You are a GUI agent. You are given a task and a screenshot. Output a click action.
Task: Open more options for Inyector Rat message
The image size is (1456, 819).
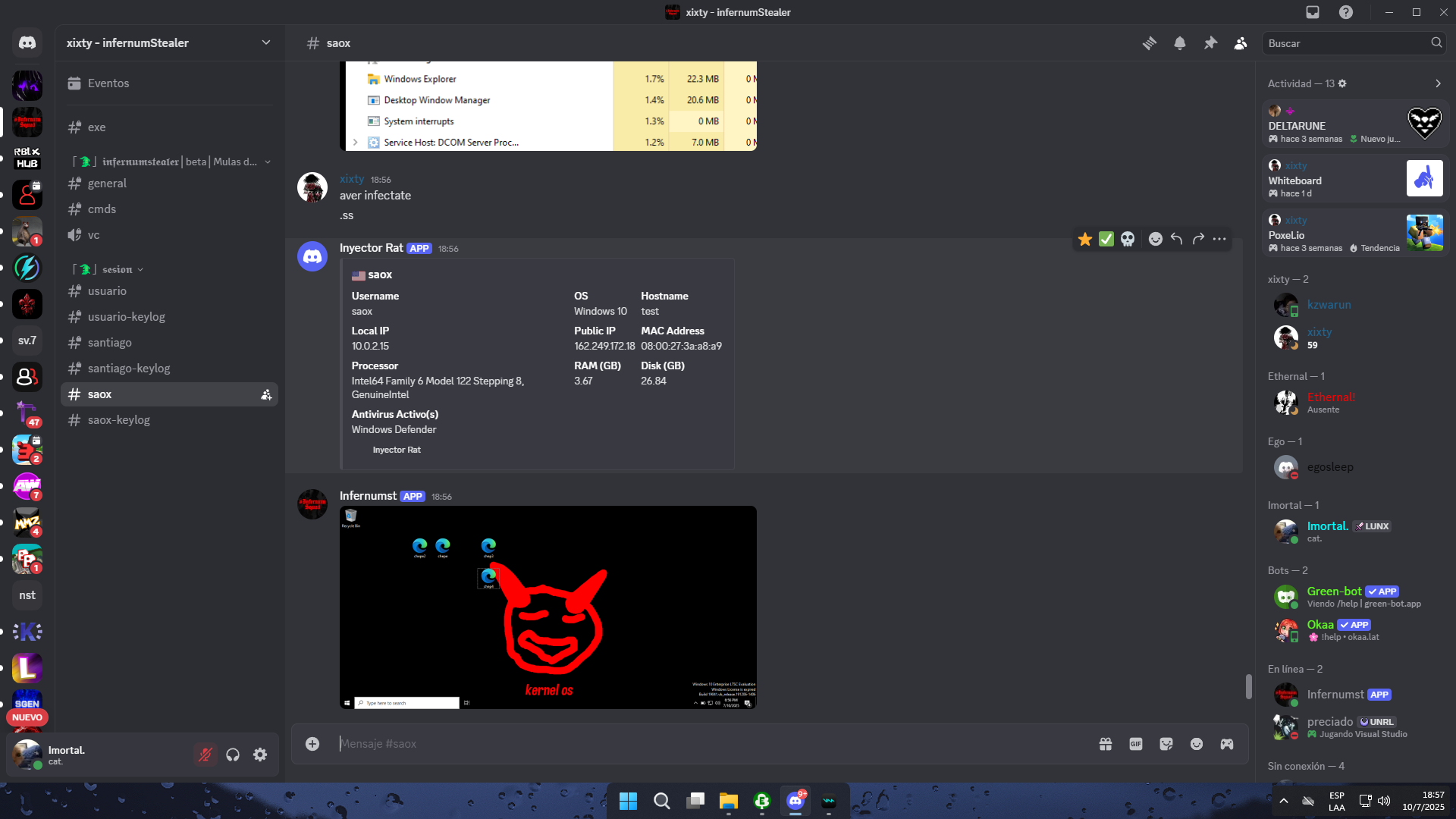point(1219,240)
